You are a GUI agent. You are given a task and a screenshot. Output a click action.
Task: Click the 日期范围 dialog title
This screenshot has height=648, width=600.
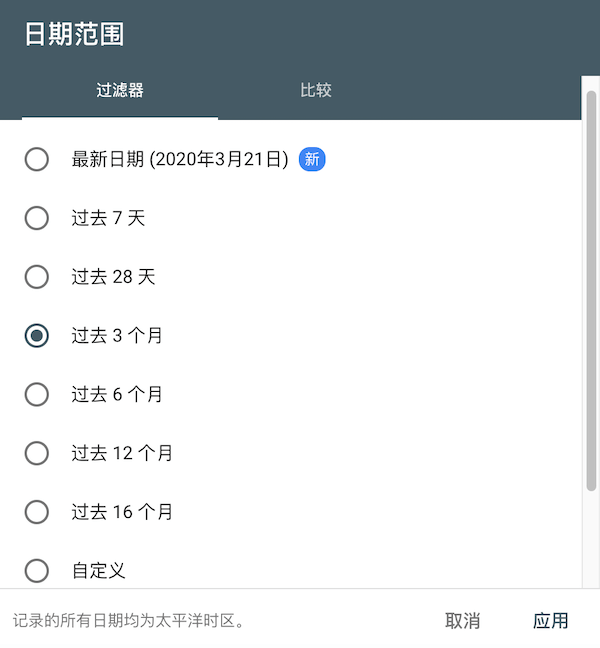(x=74, y=34)
